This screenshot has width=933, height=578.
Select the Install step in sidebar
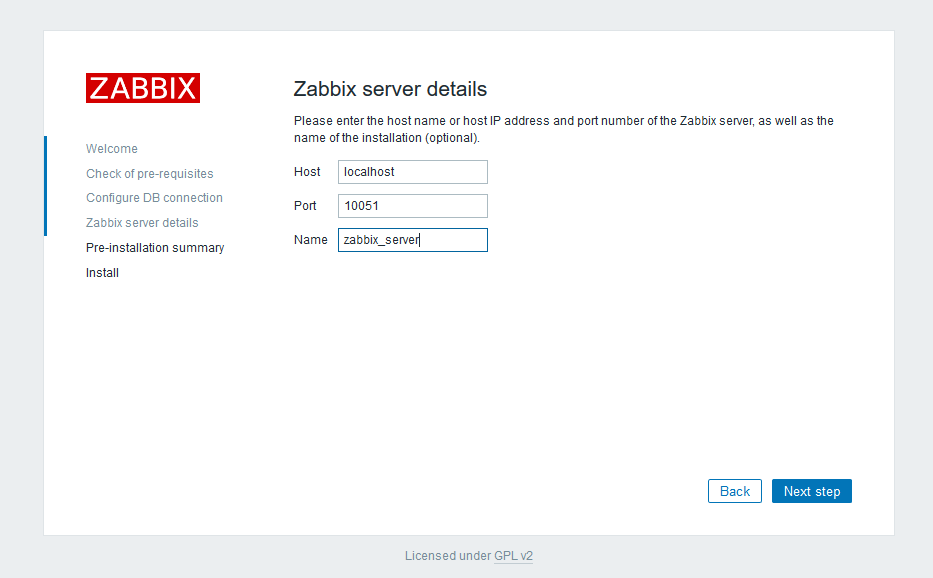[x=102, y=273]
